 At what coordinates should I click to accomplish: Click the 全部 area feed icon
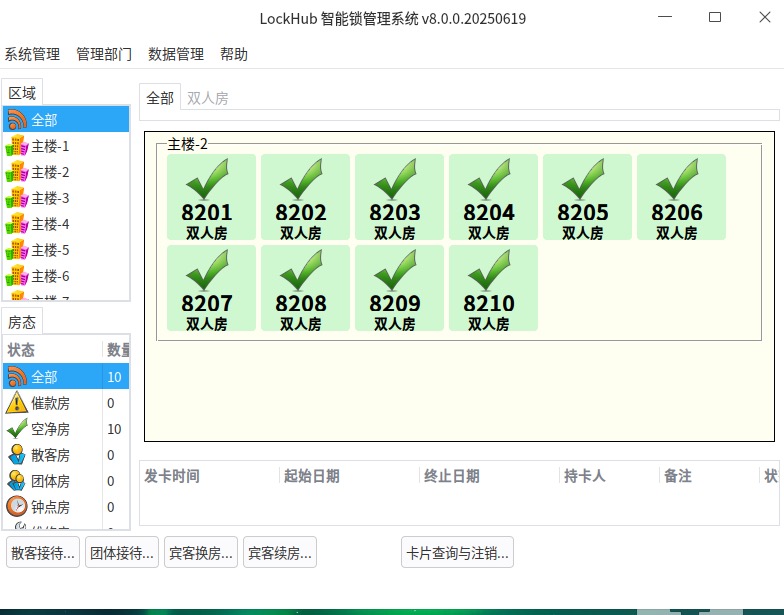tap(17, 120)
